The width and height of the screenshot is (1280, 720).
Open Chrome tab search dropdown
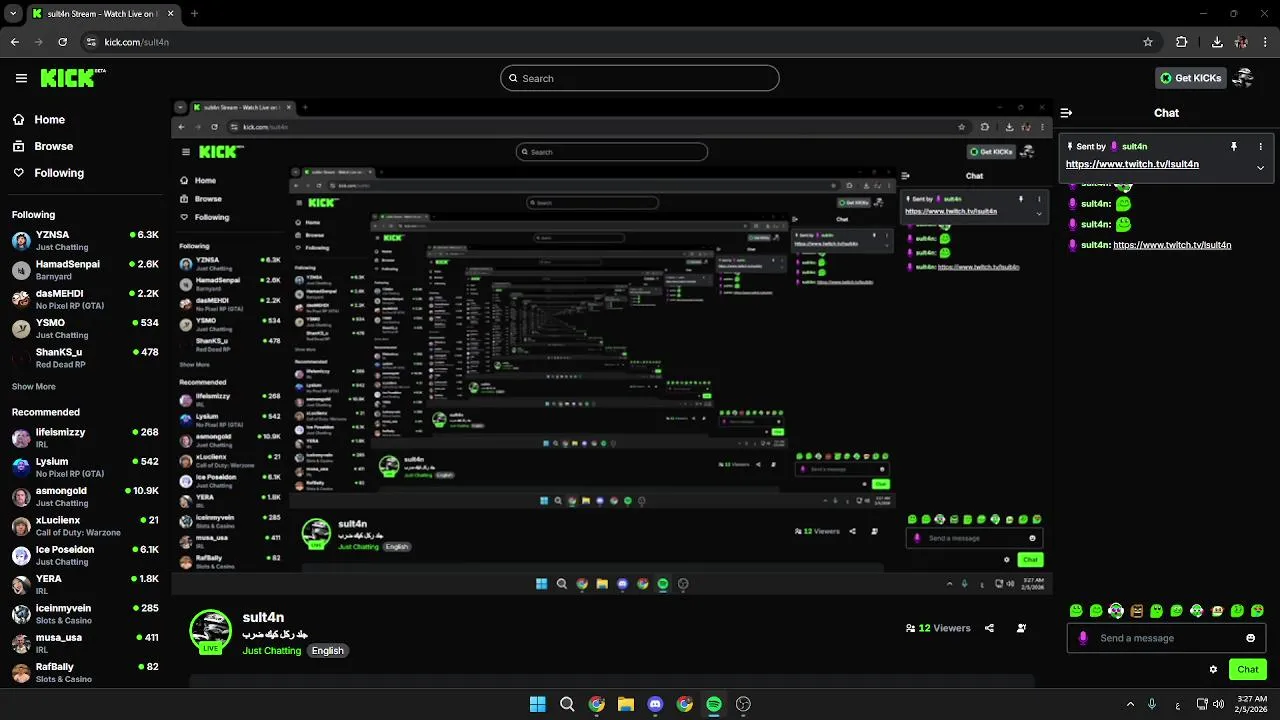[x=13, y=14]
